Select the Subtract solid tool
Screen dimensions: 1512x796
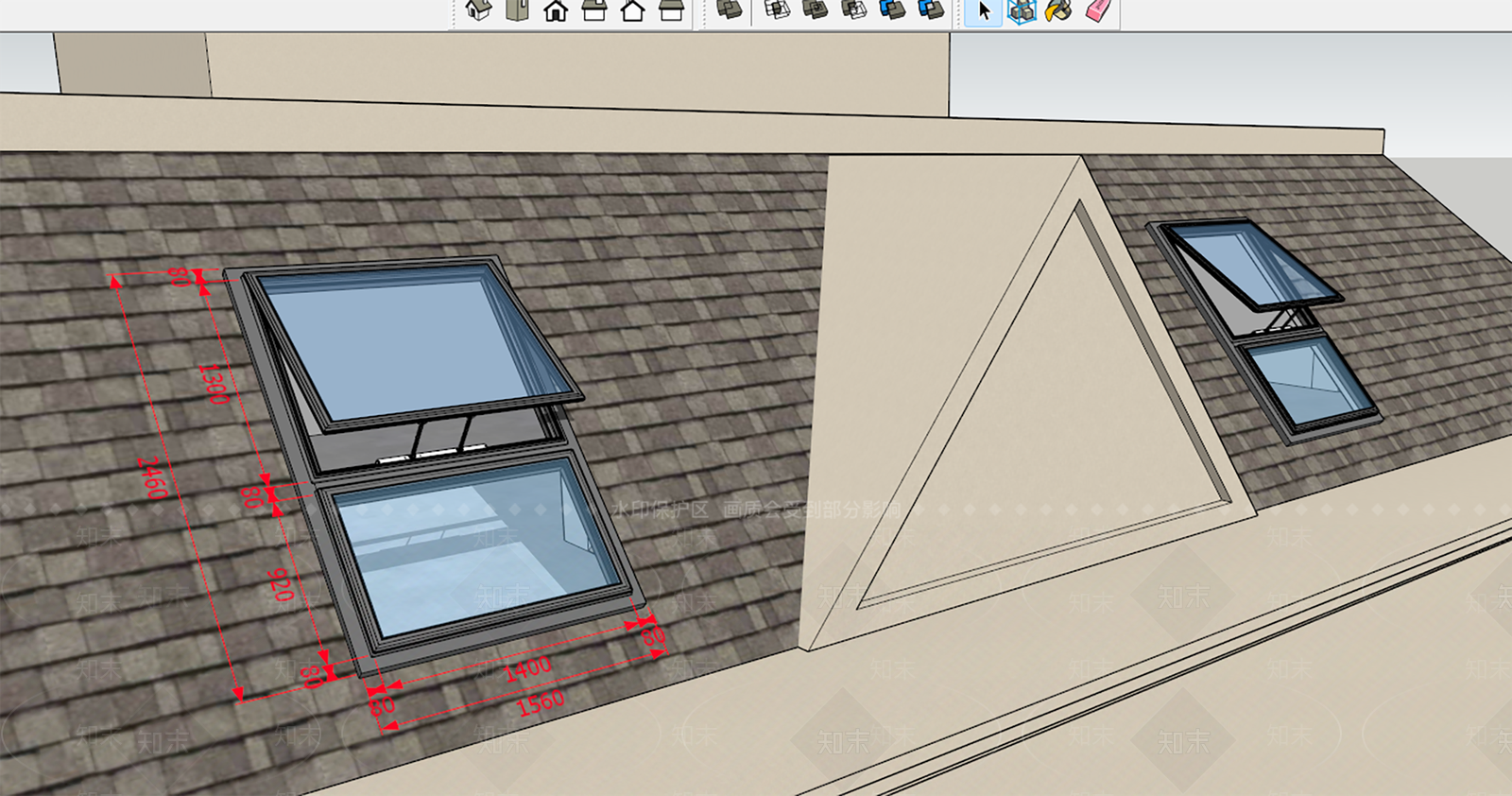[853, 10]
